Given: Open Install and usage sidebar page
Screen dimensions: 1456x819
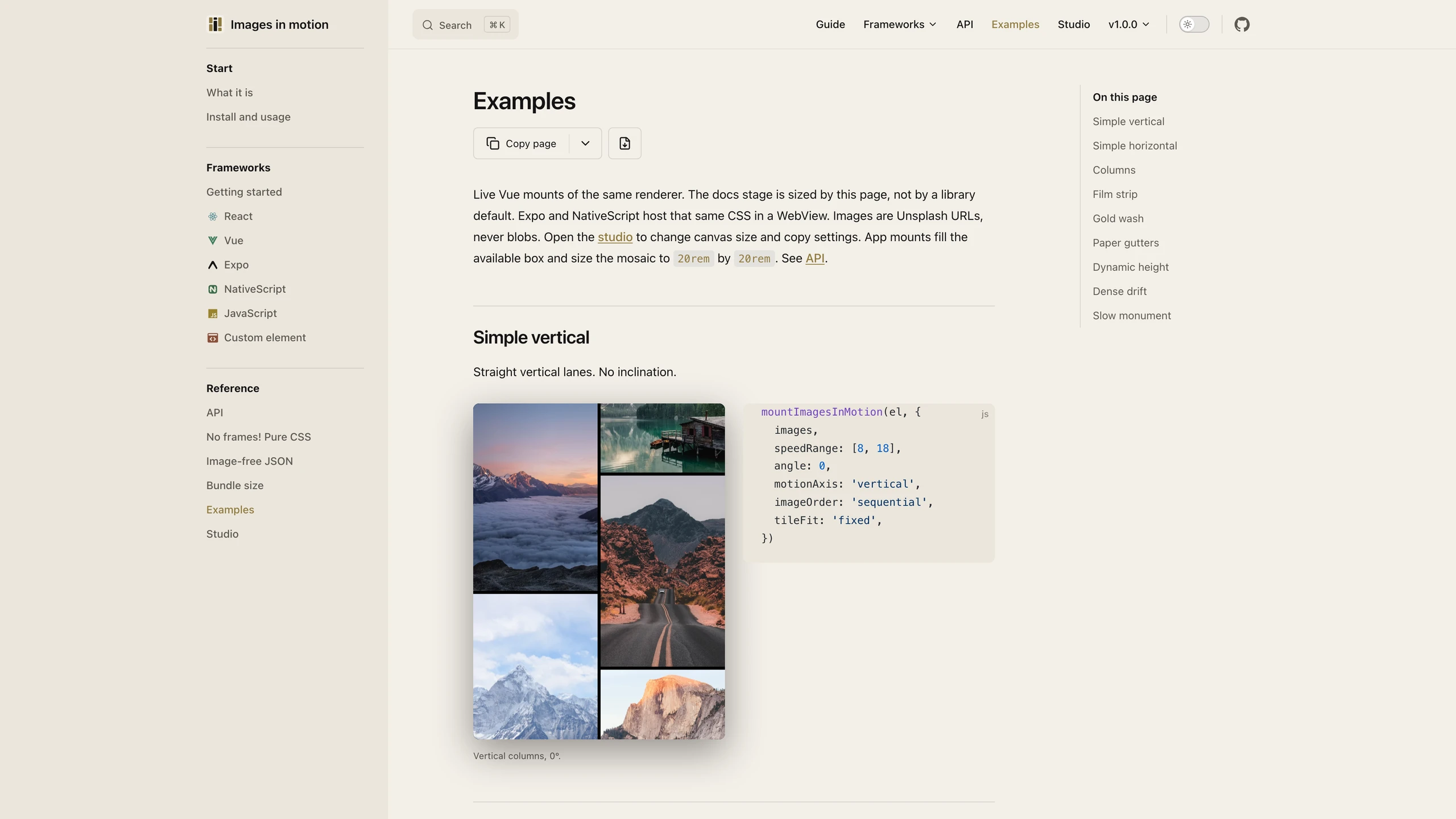Looking at the screenshot, I should pyautogui.click(x=248, y=117).
